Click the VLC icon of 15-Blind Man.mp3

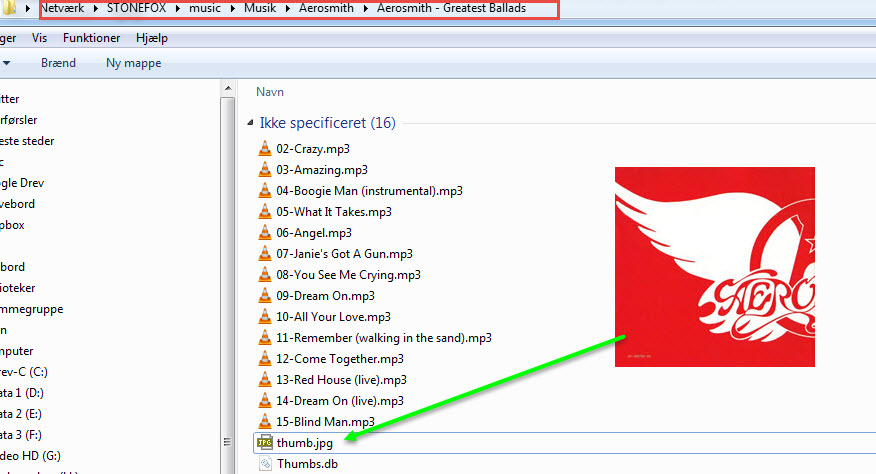[x=265, y=421]
